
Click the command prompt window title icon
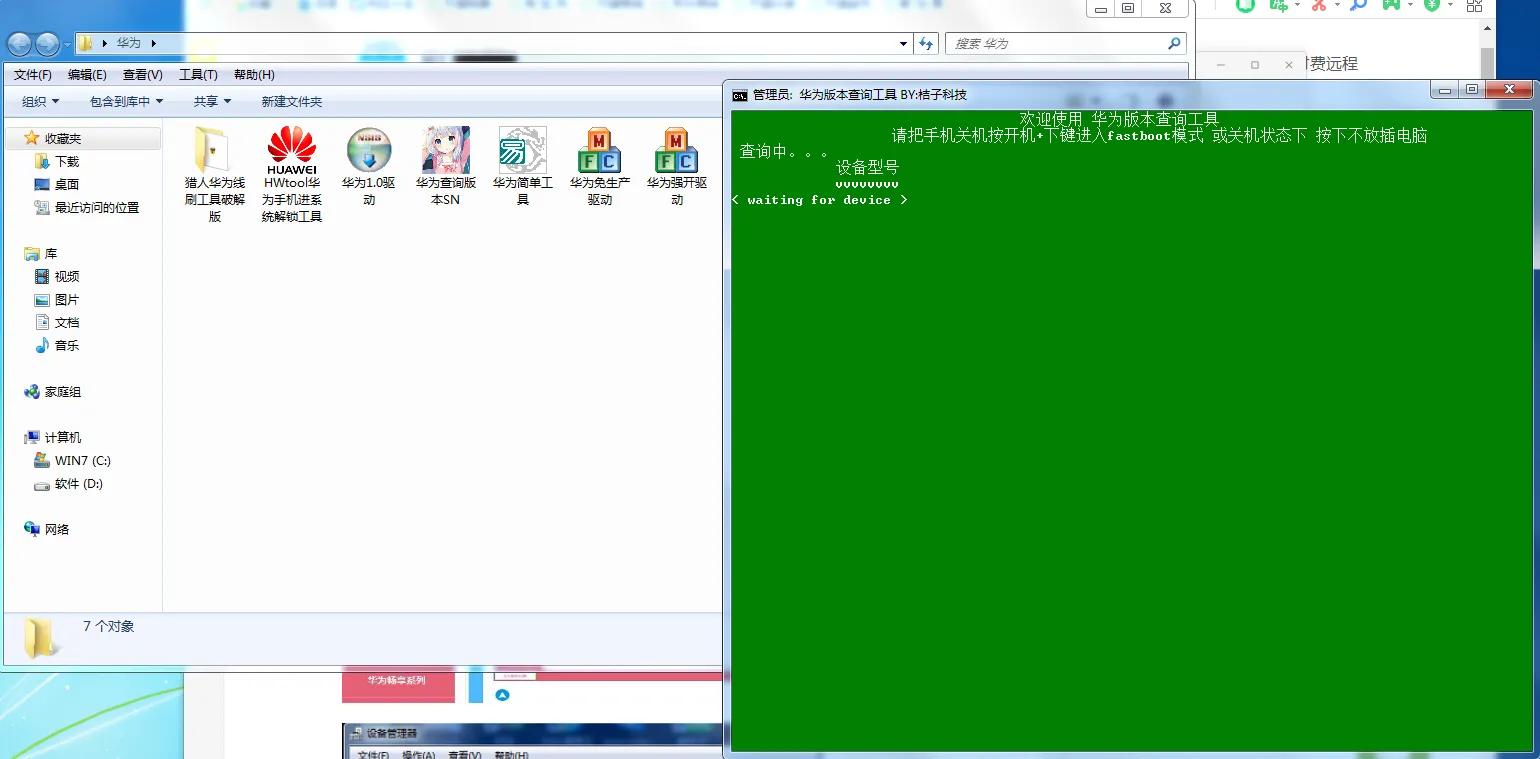tap(739, 95)
